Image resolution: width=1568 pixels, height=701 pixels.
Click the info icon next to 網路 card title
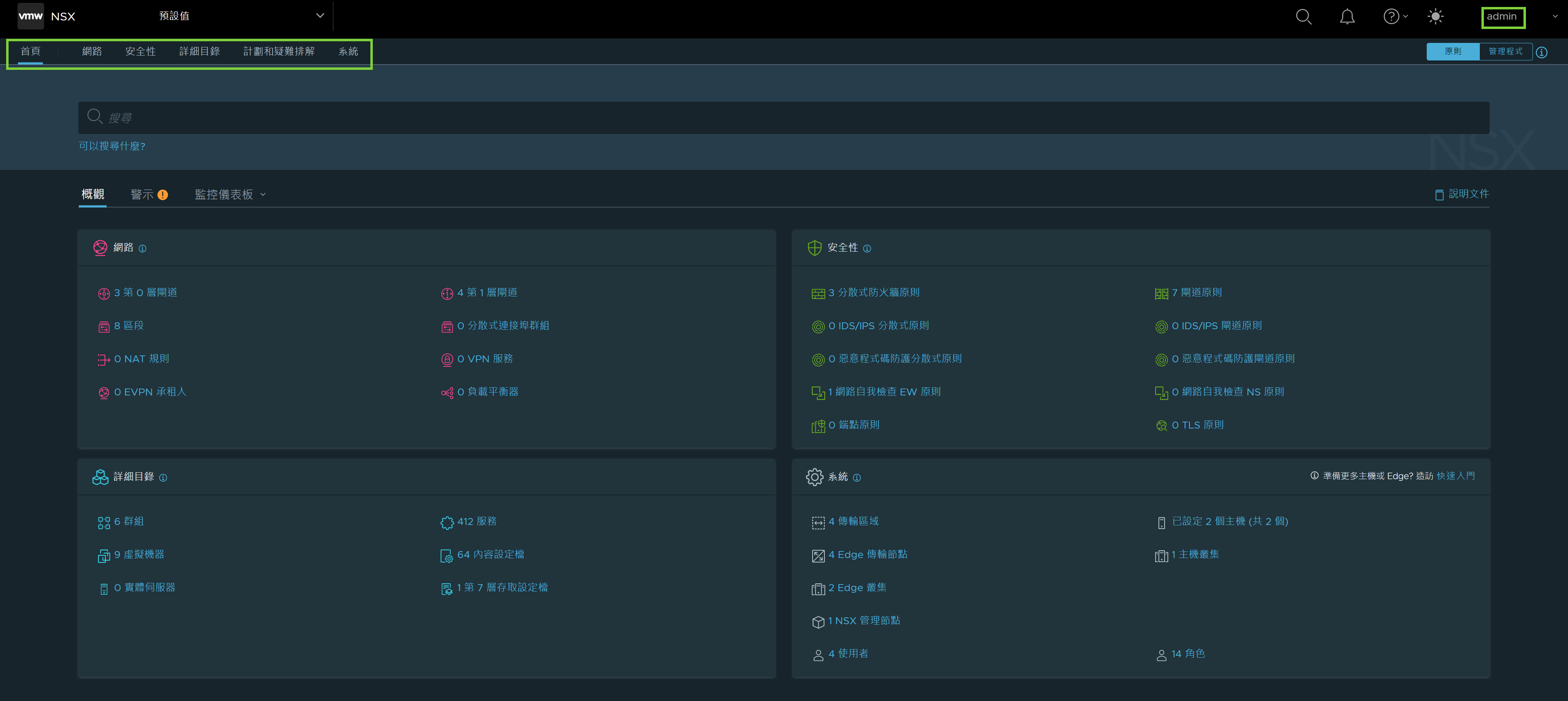[x=143, y=248]
